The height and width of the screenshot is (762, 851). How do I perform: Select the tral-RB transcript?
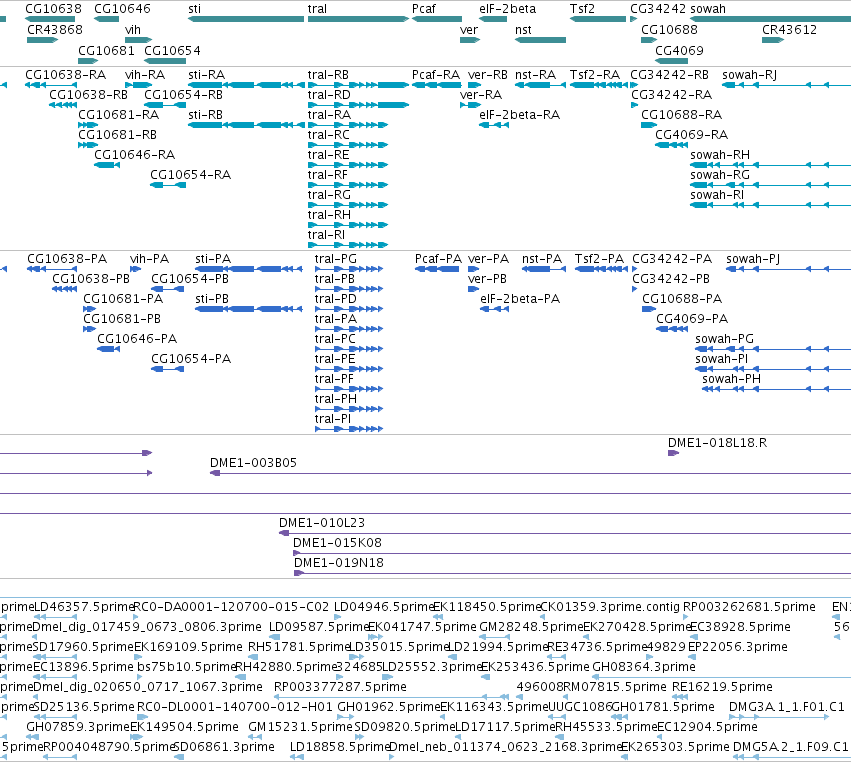358,85
